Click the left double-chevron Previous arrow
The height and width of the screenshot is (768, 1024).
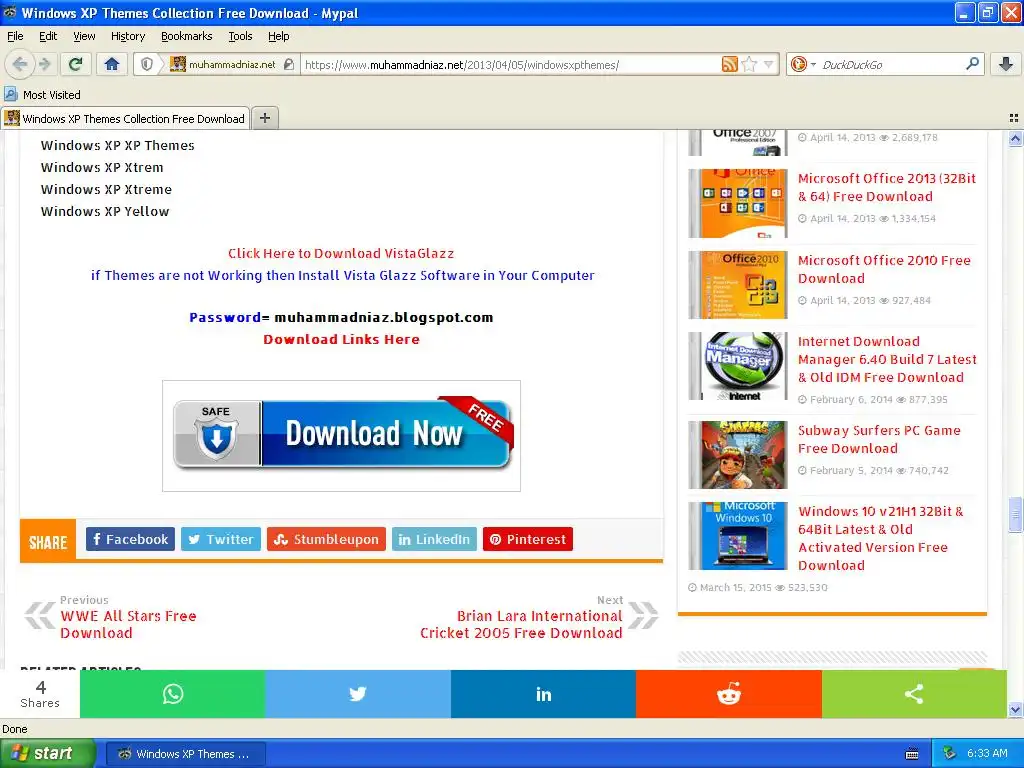40,615
